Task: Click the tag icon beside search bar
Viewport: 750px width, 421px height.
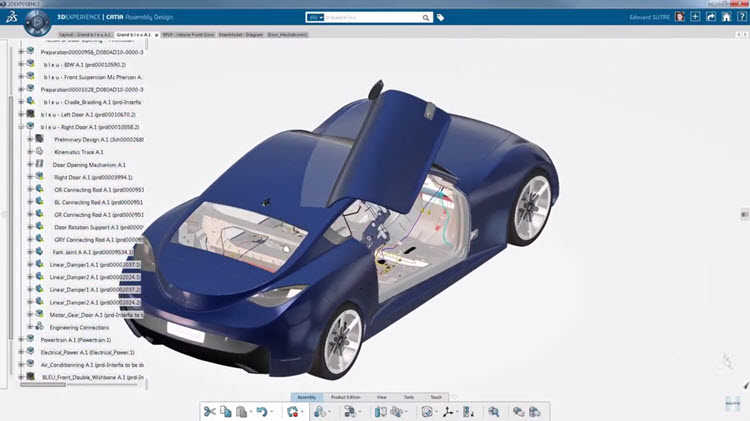Action: pos(440,17)
